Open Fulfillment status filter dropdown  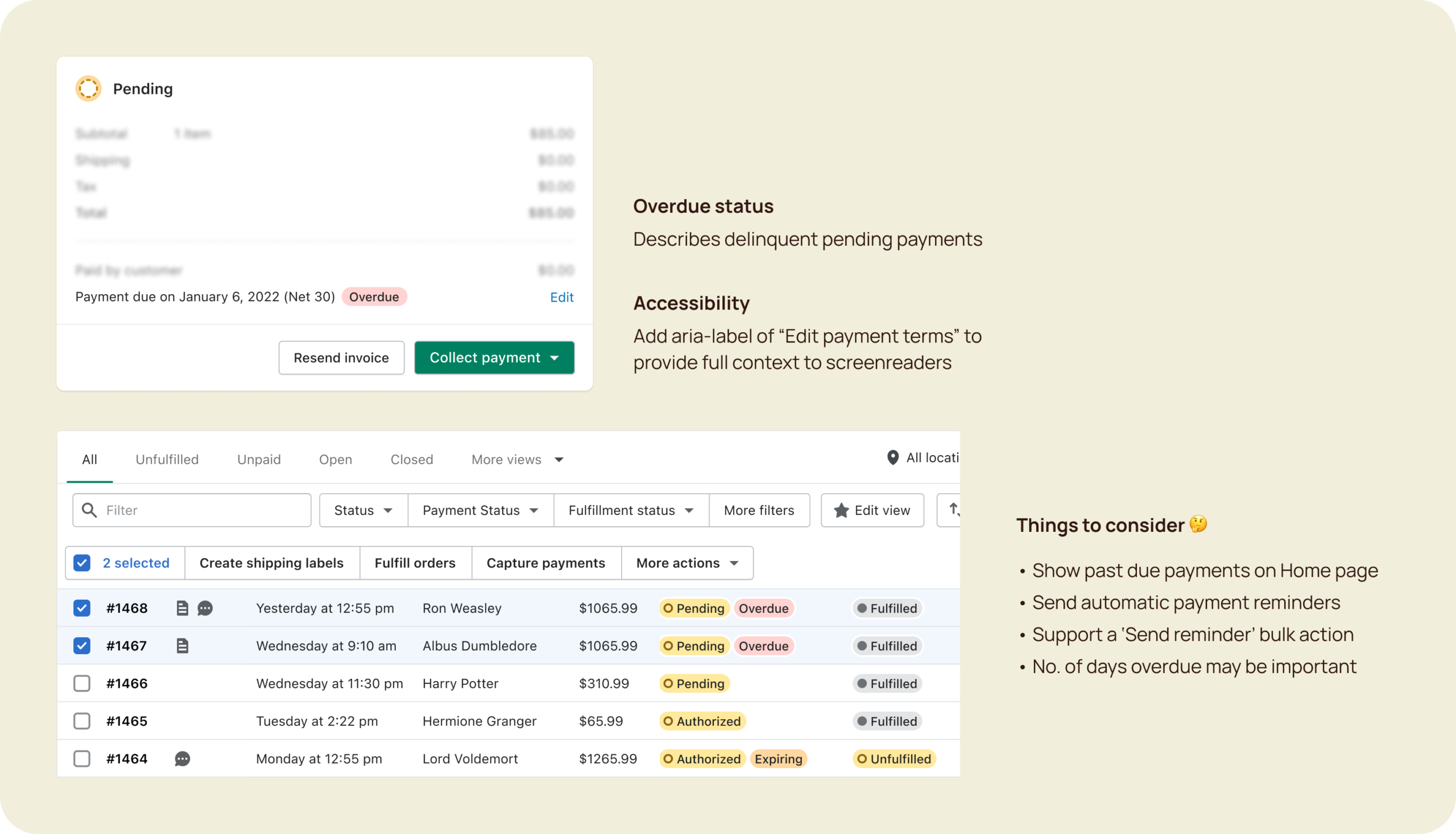click(630, 510)
